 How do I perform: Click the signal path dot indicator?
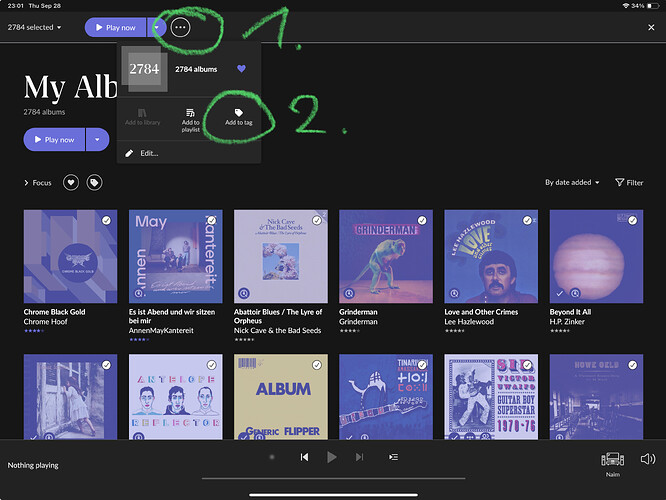pyautogui.click(x=272, y=457)
